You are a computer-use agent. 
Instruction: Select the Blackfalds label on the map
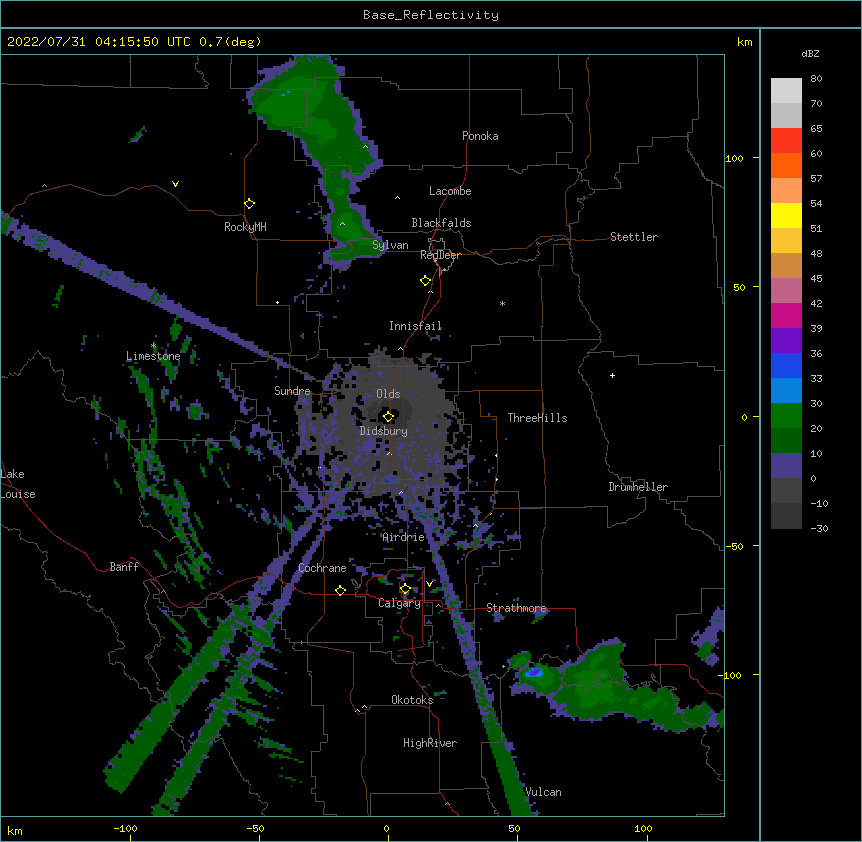click(441, 223)
